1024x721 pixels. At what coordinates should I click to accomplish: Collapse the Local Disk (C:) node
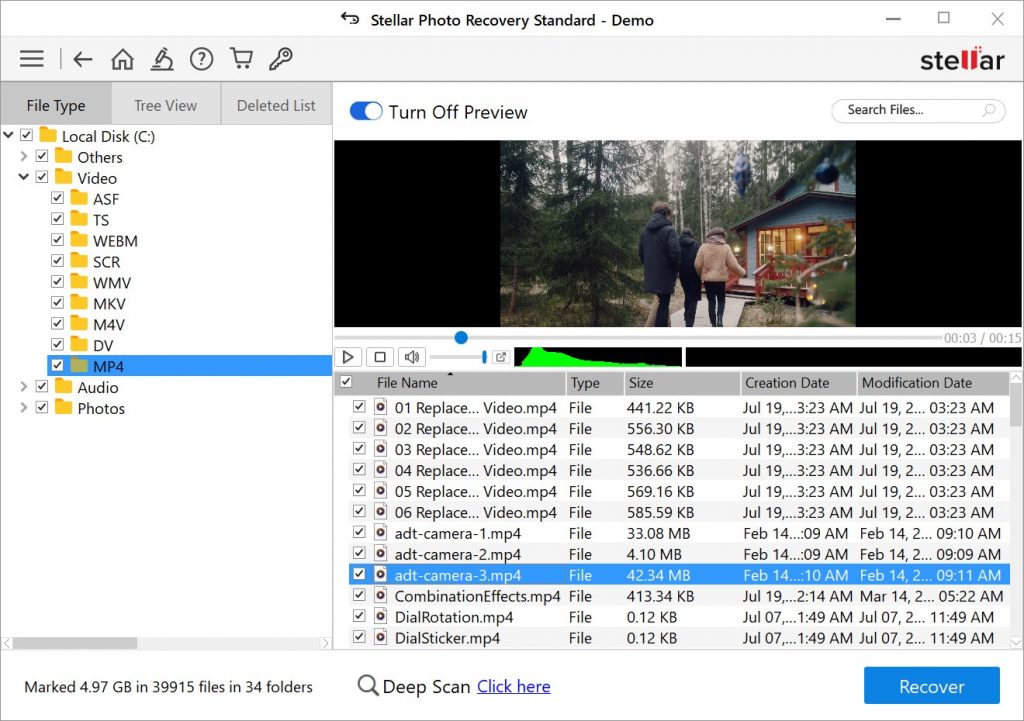point(8,135)
